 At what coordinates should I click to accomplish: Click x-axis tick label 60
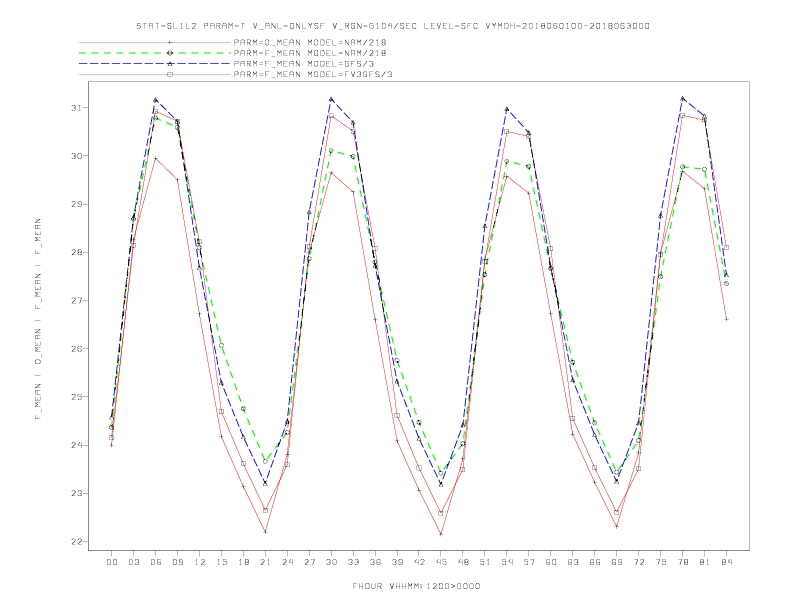click(551, 562)
